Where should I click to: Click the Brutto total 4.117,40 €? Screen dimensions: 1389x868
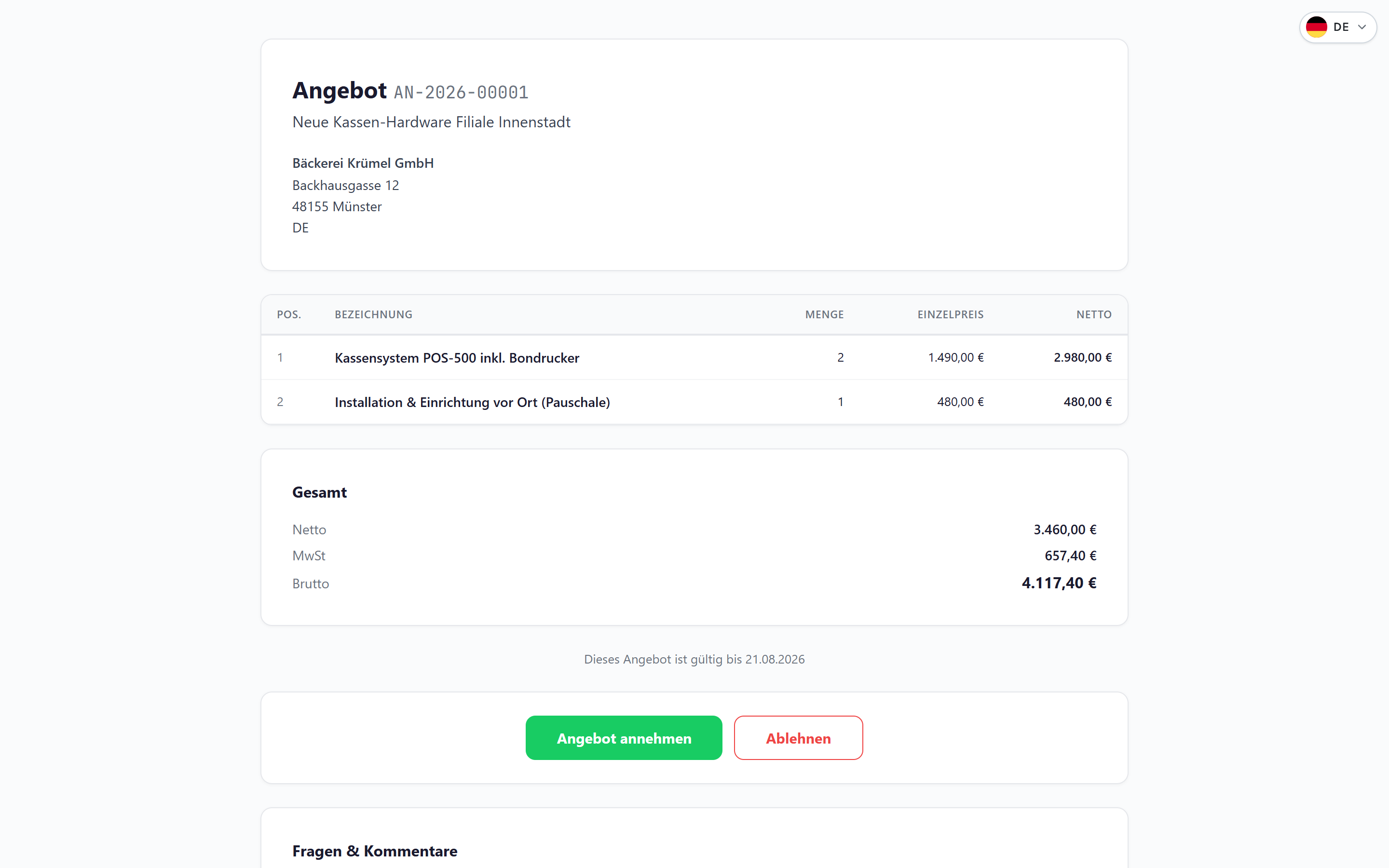tap(1059, 583)
